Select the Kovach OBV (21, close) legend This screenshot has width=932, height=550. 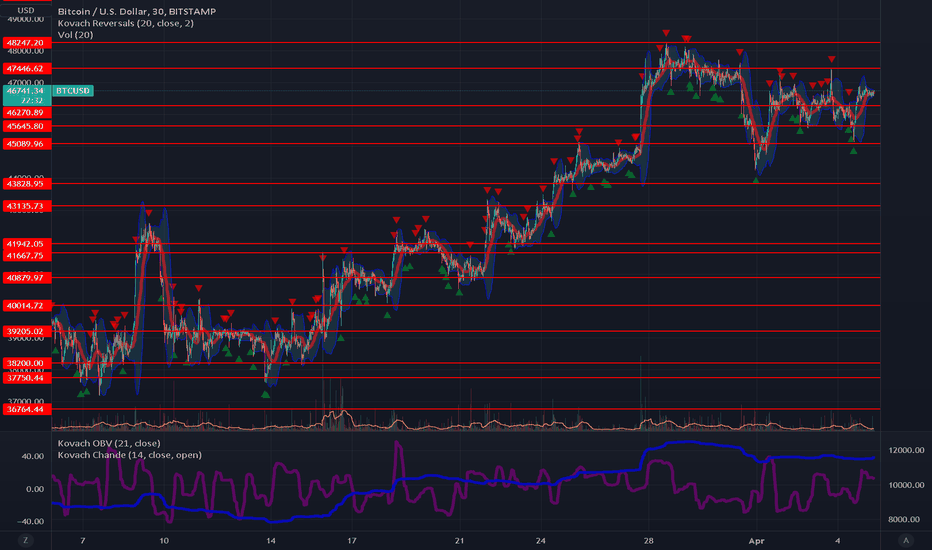pyautogui.click(x=109, y=443)
